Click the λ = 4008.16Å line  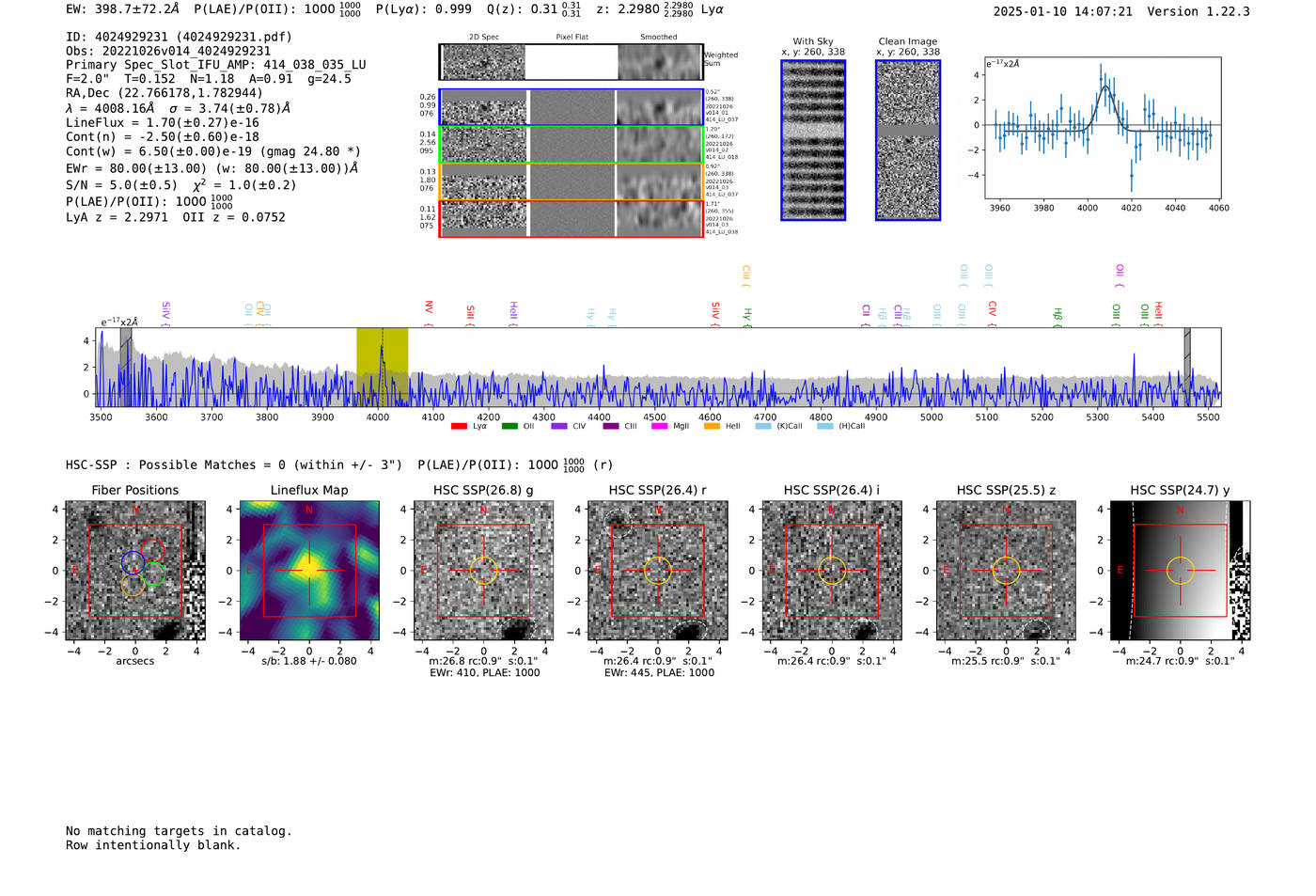tap(179, 108)
